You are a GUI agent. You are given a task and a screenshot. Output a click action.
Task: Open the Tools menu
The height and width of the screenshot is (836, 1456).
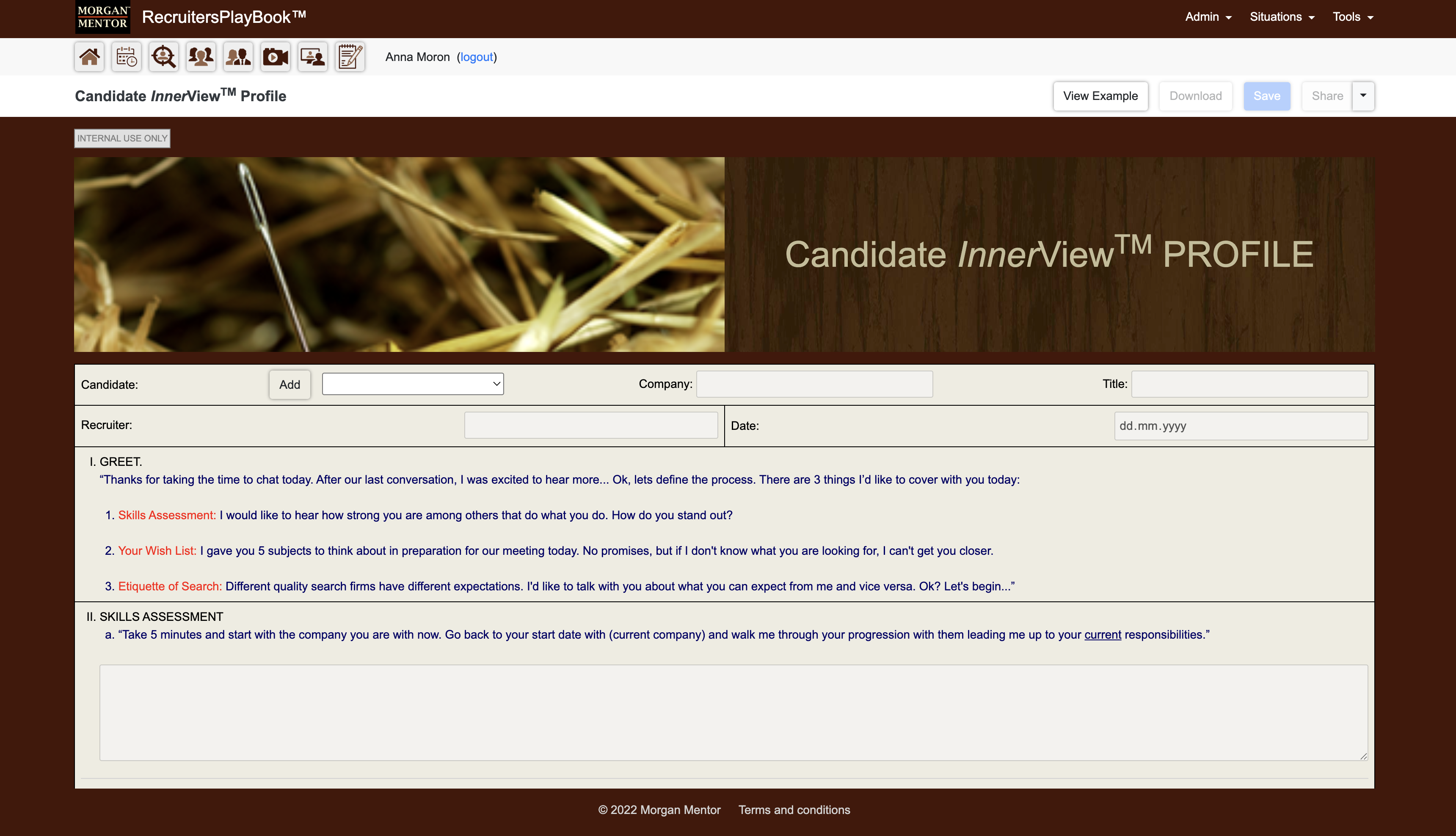(1353, 17)
